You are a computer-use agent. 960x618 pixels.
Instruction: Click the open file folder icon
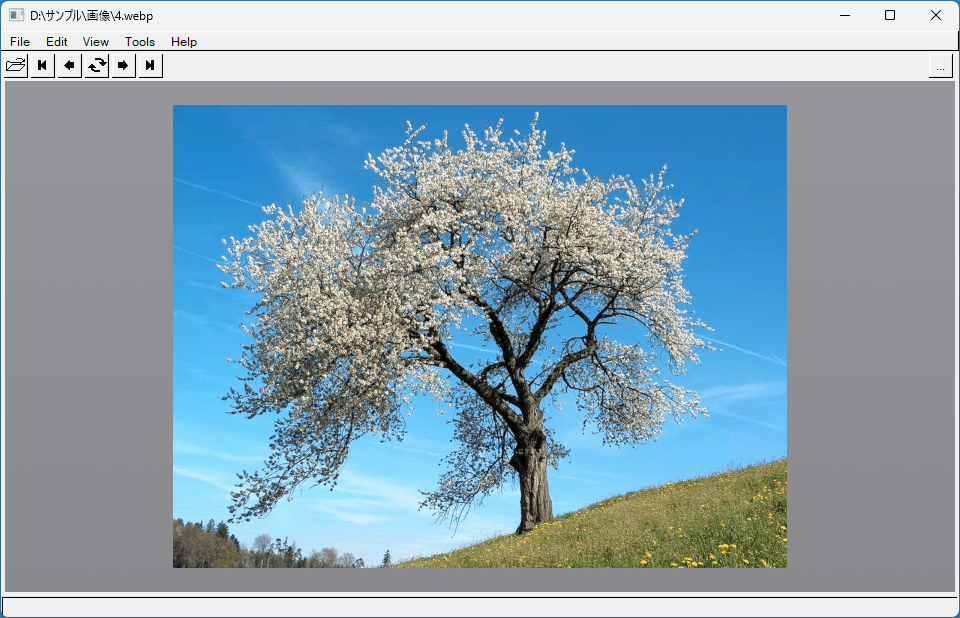coord(16,66)
